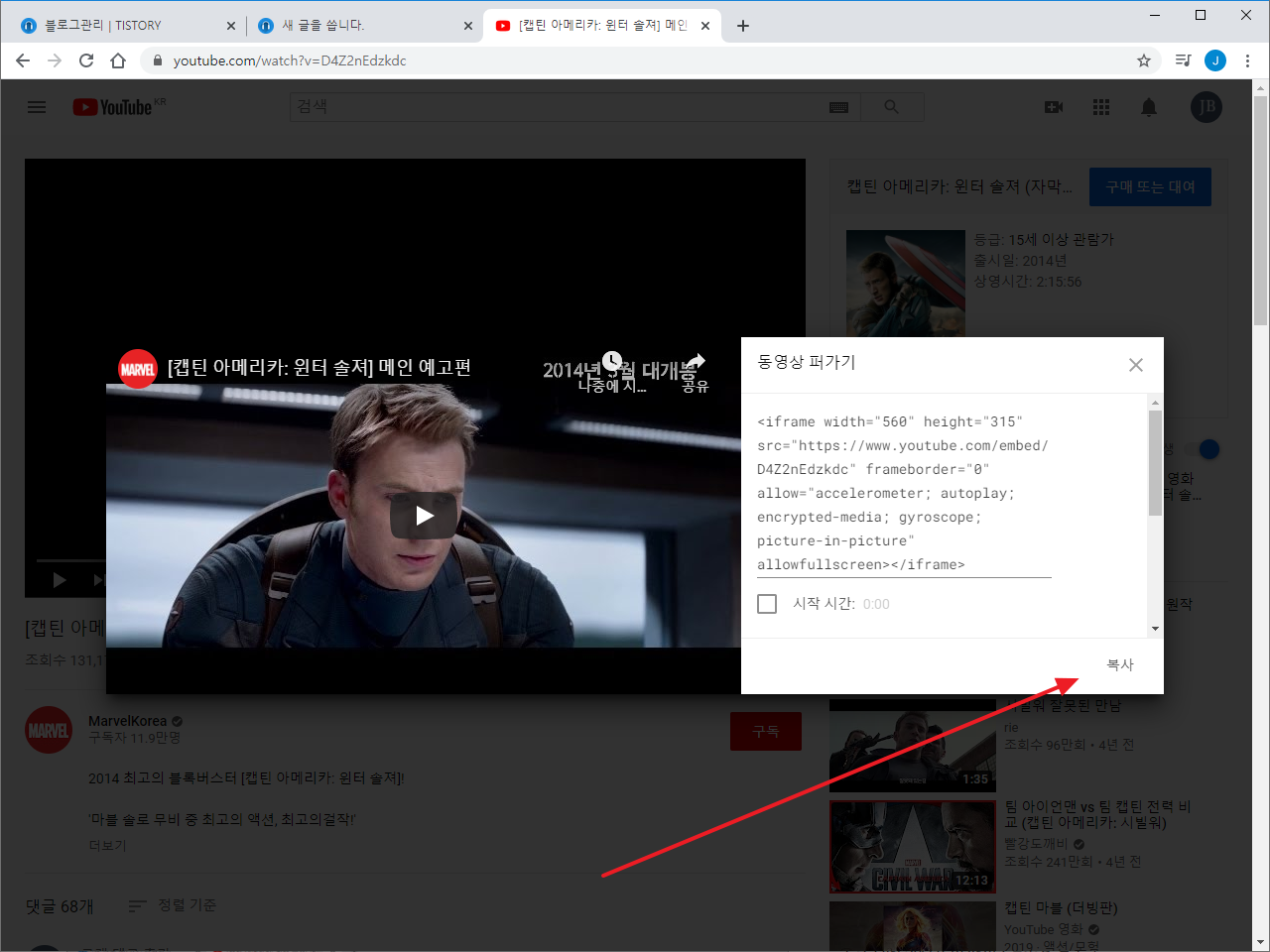Open the 캡틴 마블 (더빙판) movie title

[x=1061, y=908]
